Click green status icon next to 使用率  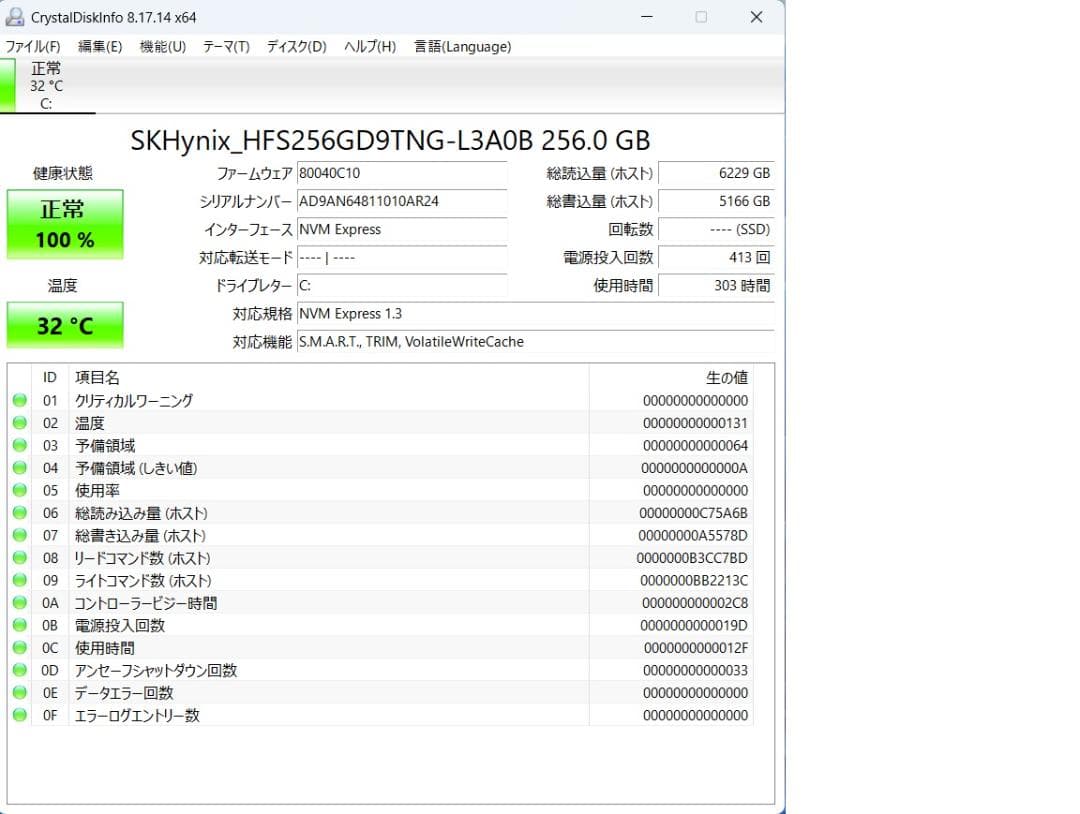coord(20,490)
